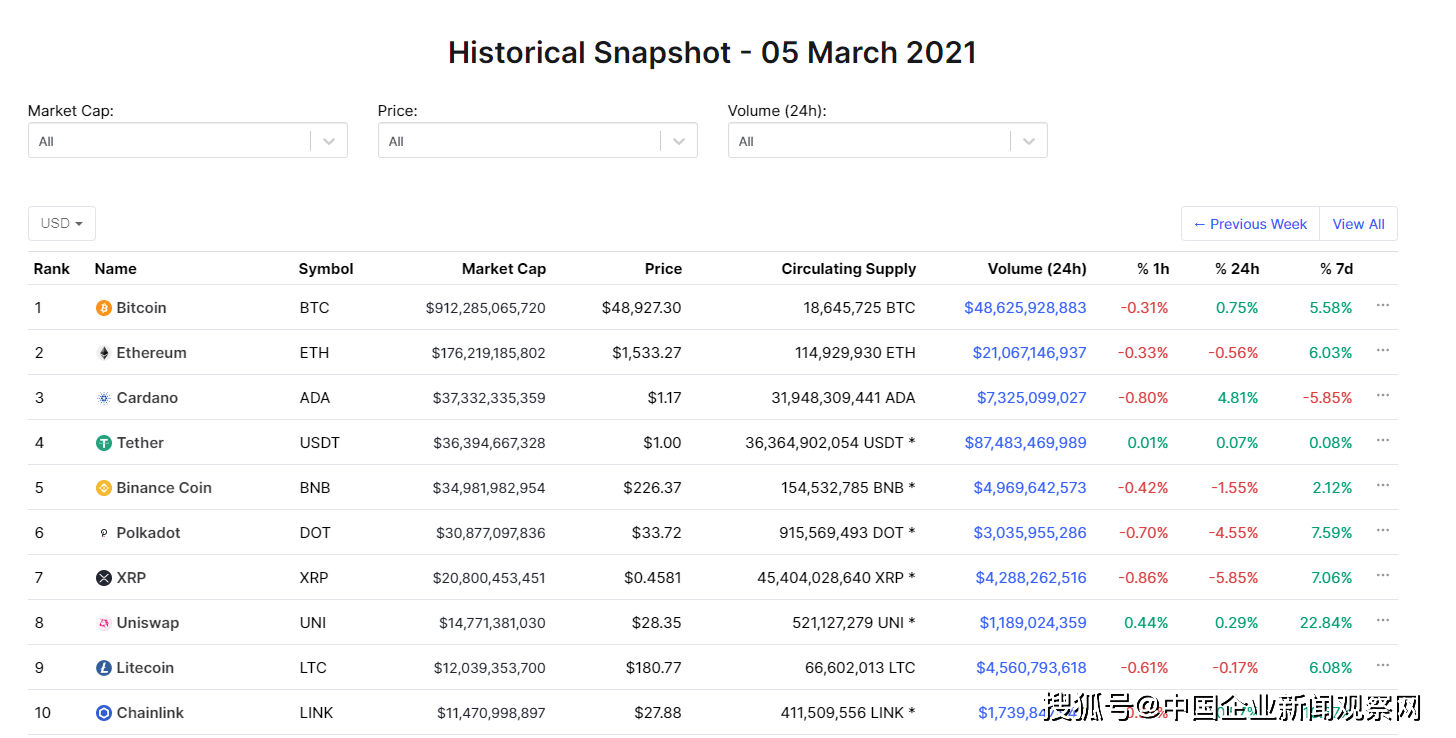Sort table by Volume (24h) column header
The image size is (1456, 738).
coord(1037,269)
